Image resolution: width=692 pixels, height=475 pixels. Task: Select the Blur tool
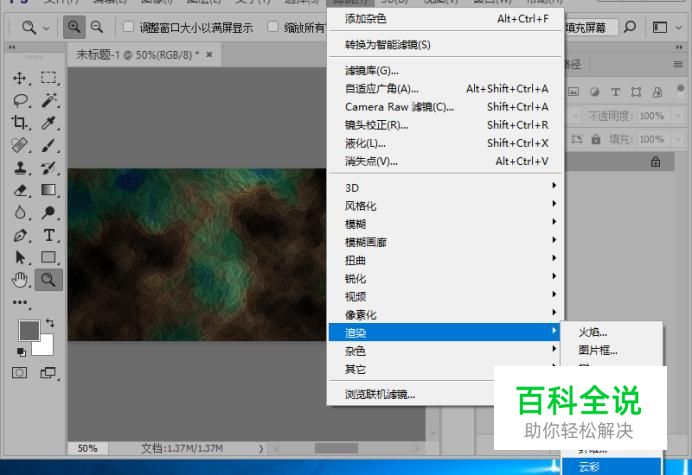[20, 212]
